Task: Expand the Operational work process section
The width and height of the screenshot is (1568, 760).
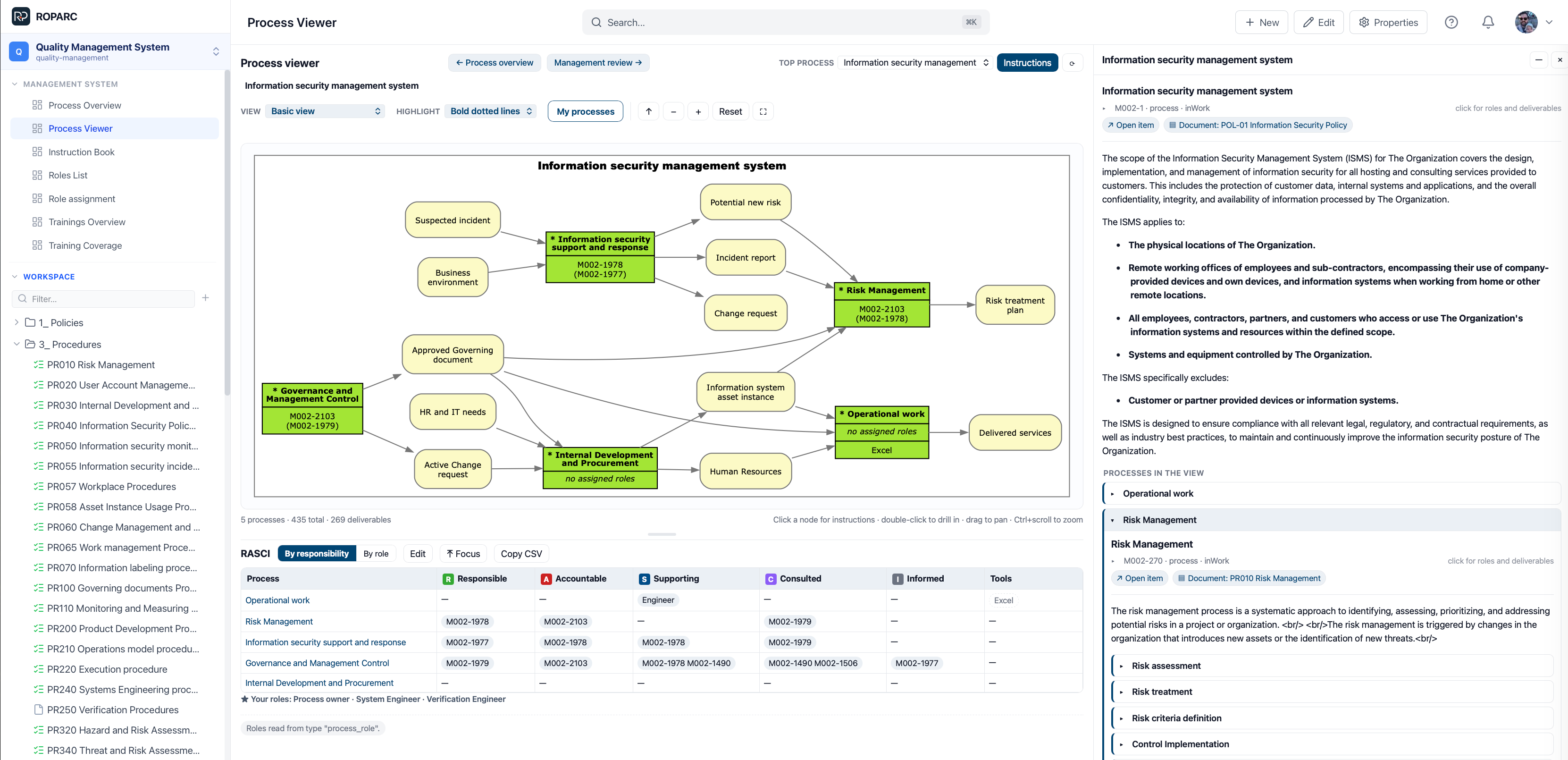Action: (1332, 493)
